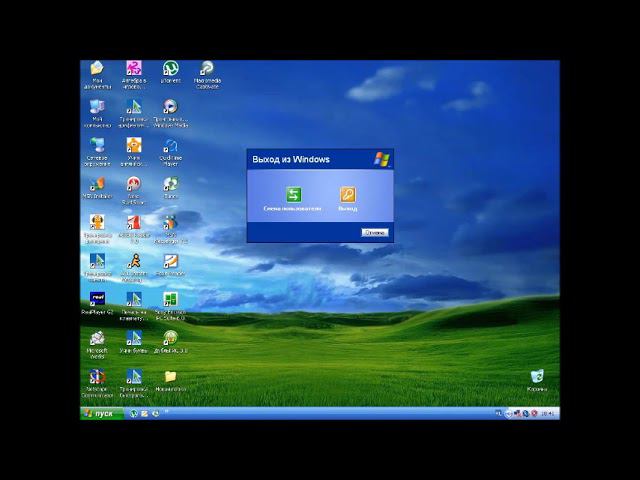This screenshot has width=640, height=480.
Task: Select the RealPlayer G2 desktop icon
Action: pyautogui.click(x=97, y=300)
